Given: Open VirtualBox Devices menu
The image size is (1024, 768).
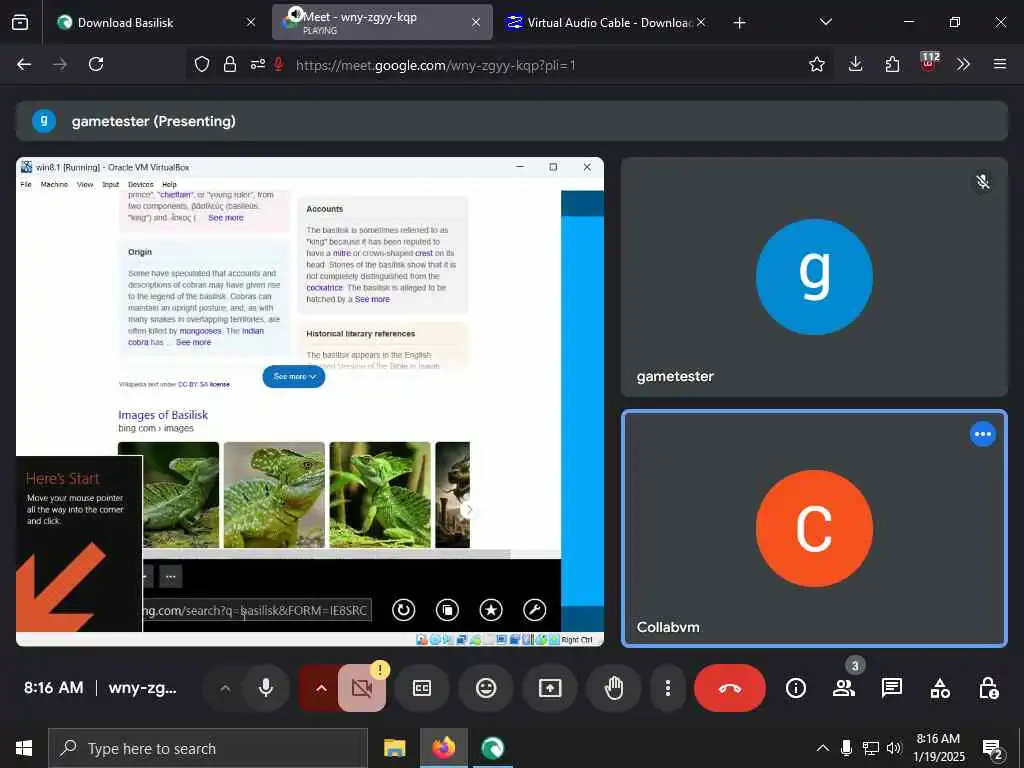Looking at the screenshot, I should point(140,185).
